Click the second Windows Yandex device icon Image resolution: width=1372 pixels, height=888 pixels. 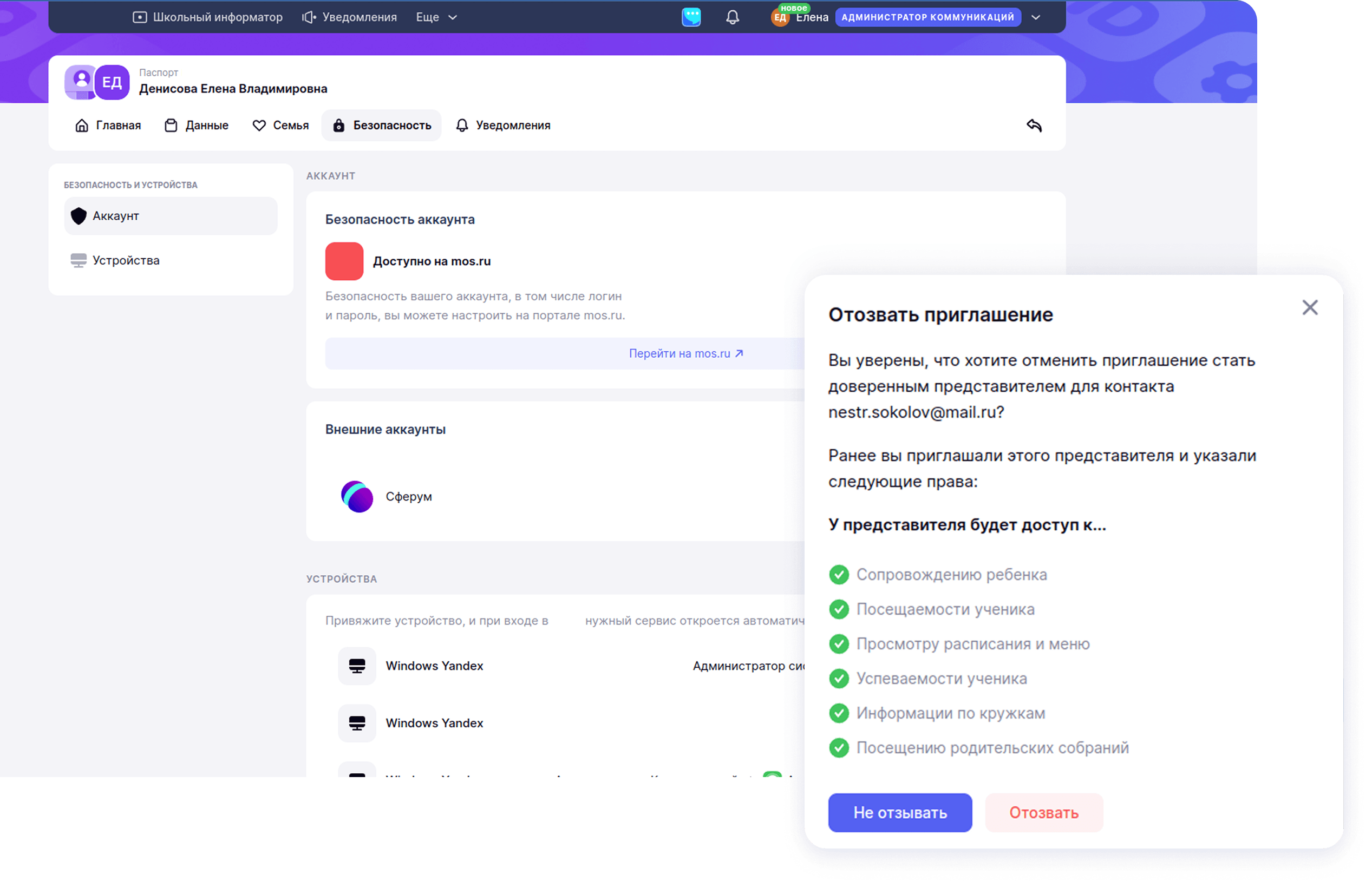[357, 722]
